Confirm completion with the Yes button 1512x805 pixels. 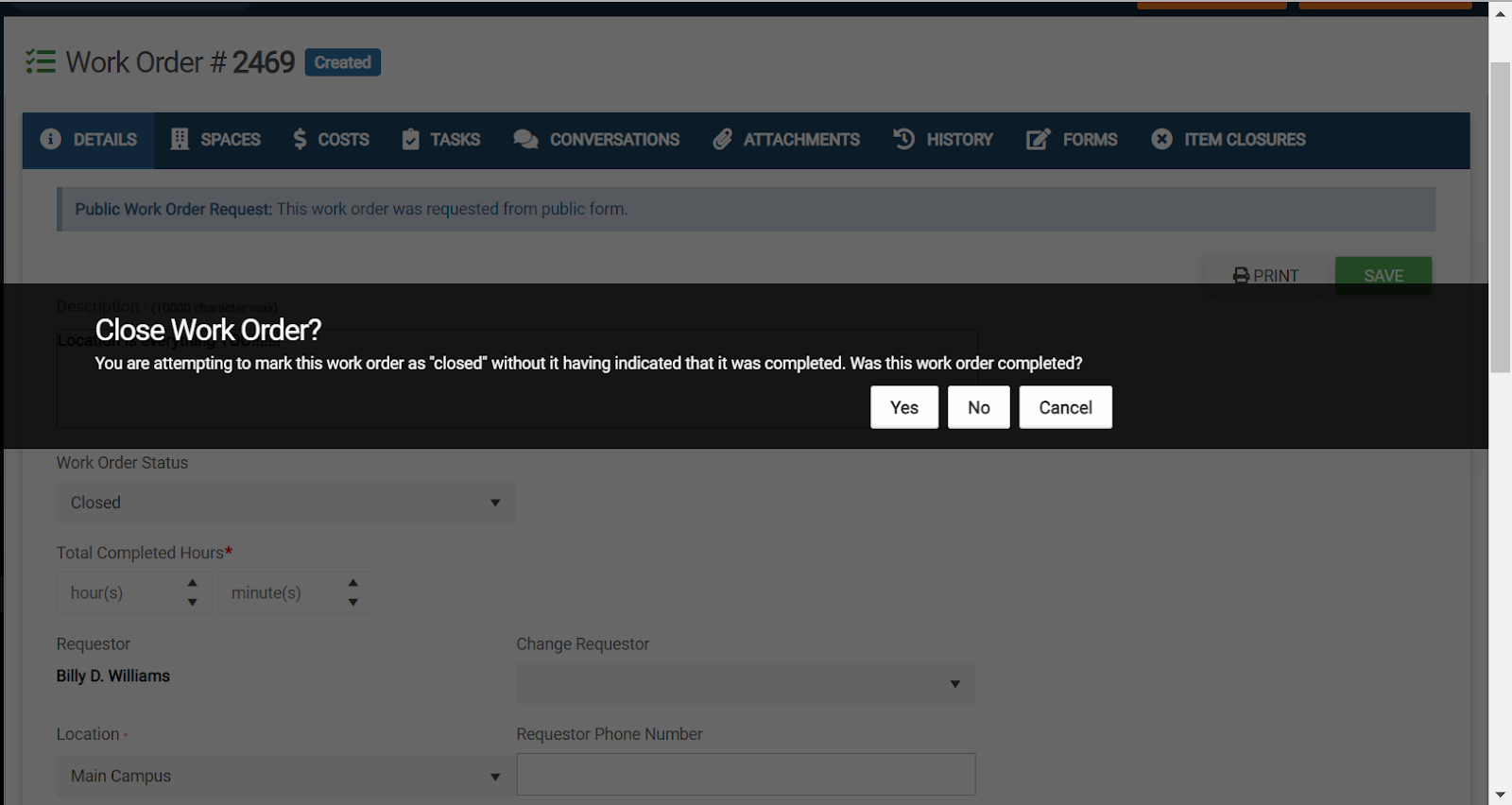click(903, 407)
